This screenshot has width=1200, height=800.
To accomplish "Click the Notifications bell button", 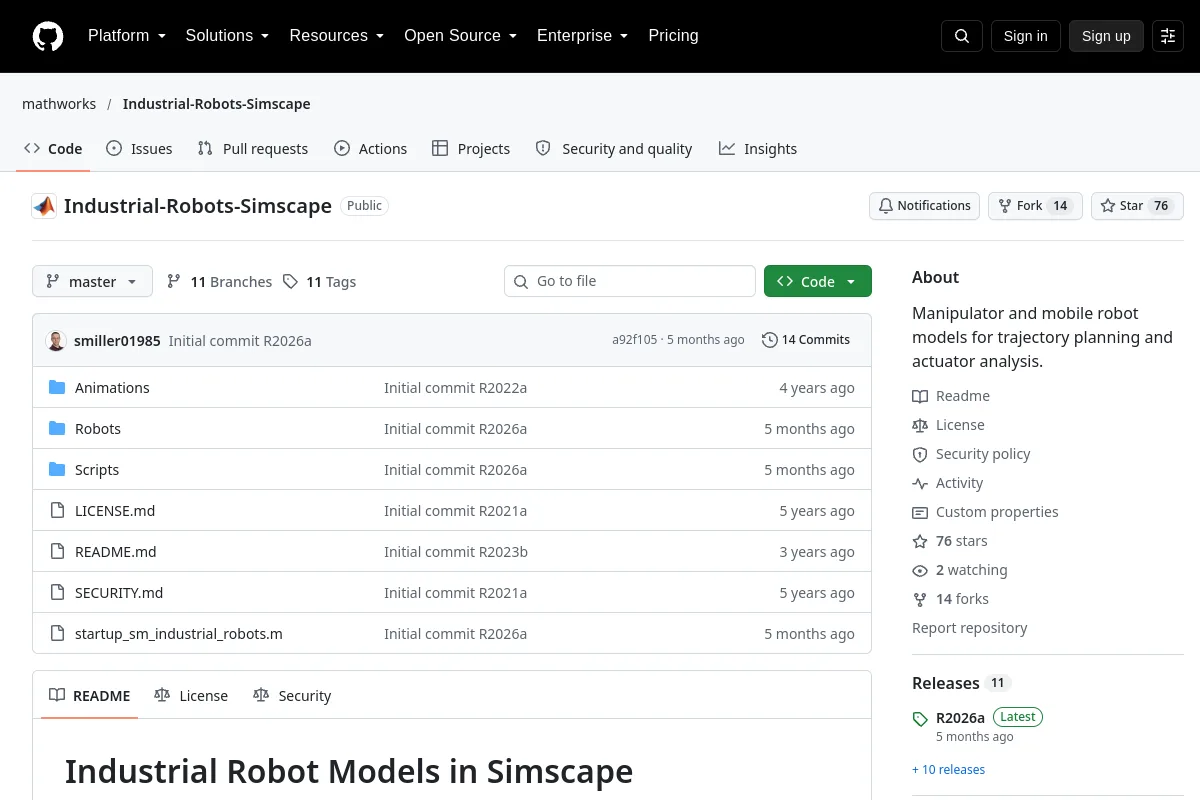I will point(924,206).
